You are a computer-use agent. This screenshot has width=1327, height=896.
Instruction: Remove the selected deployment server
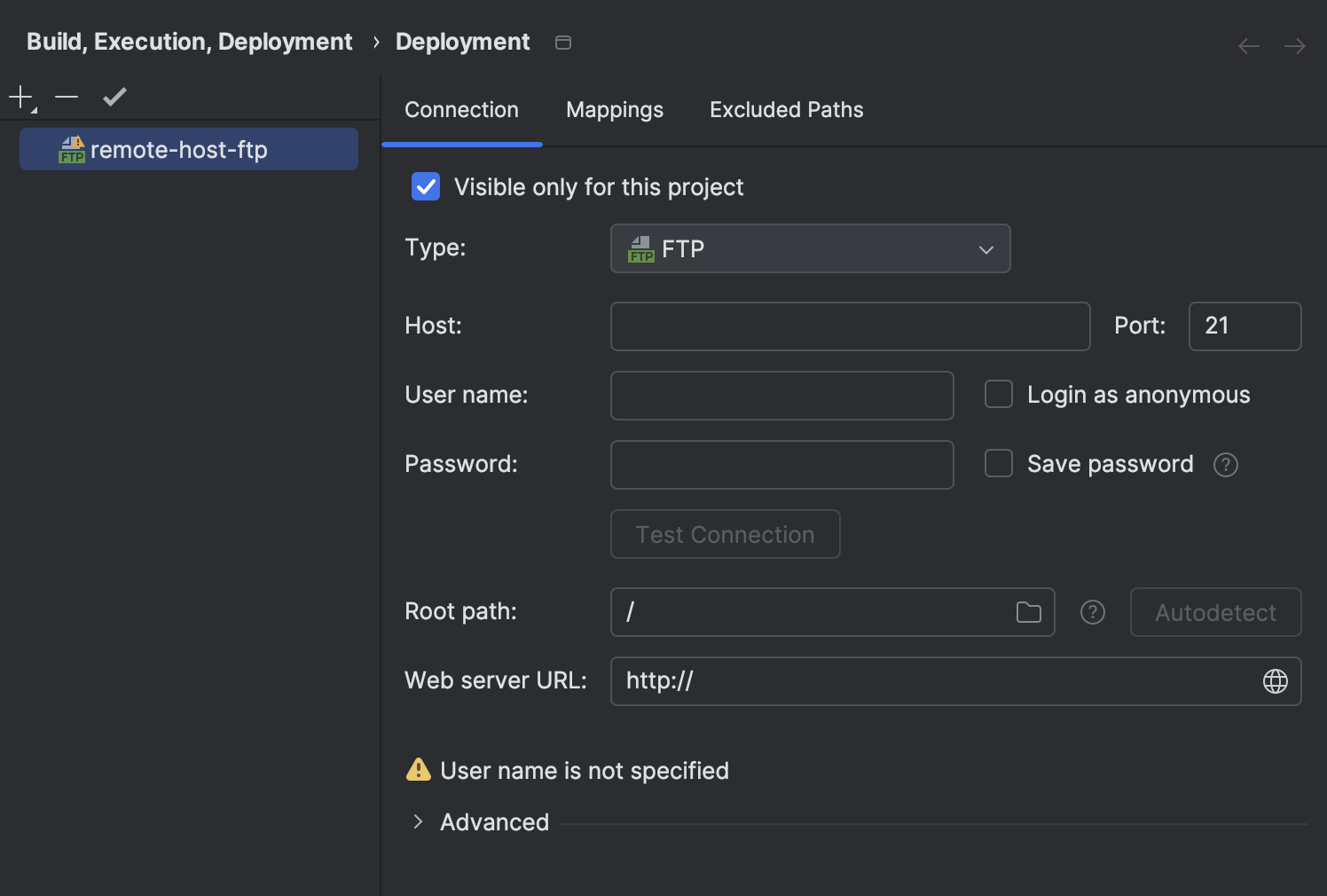[x=66, y=97]
